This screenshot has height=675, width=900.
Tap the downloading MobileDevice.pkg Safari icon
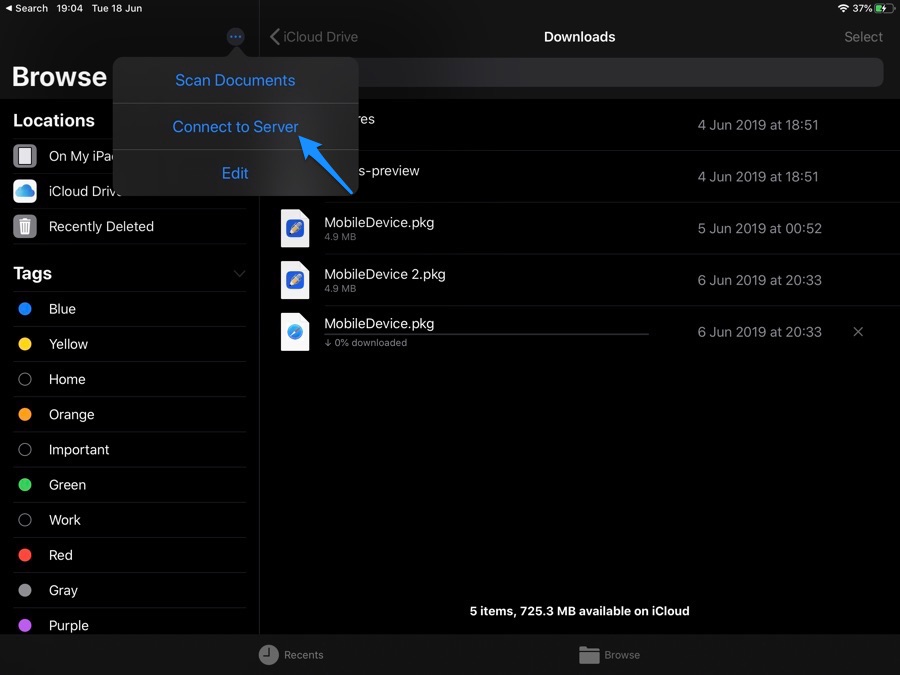[x=295, y=332]
